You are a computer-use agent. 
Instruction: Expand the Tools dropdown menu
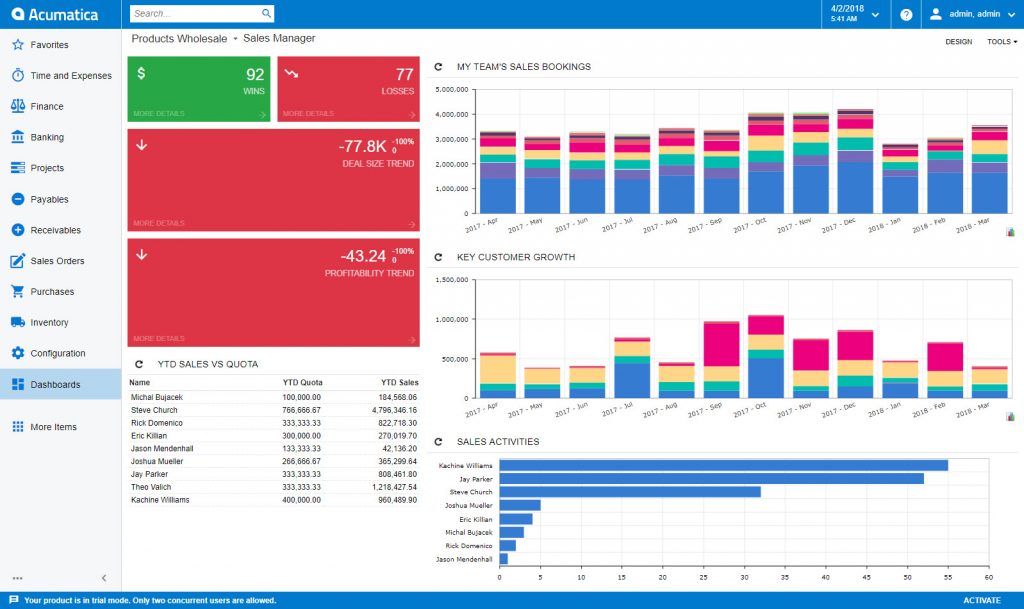pyautogui.click(x=1002, y=42)
